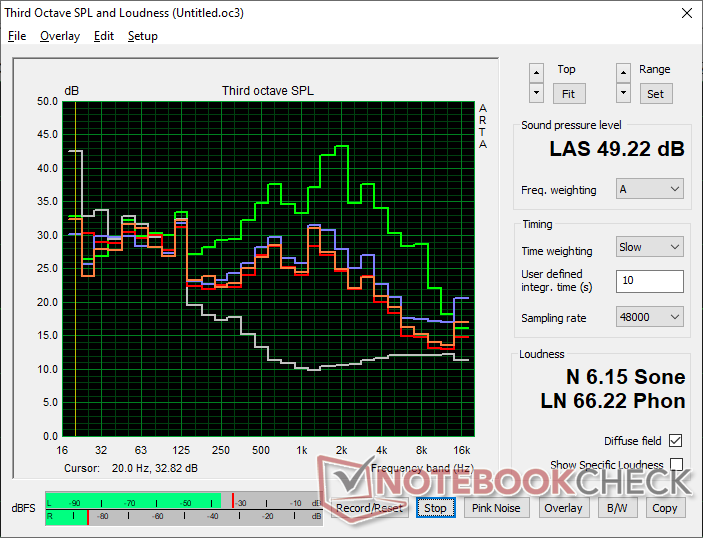Open the Setup menu

pos(142,36)
